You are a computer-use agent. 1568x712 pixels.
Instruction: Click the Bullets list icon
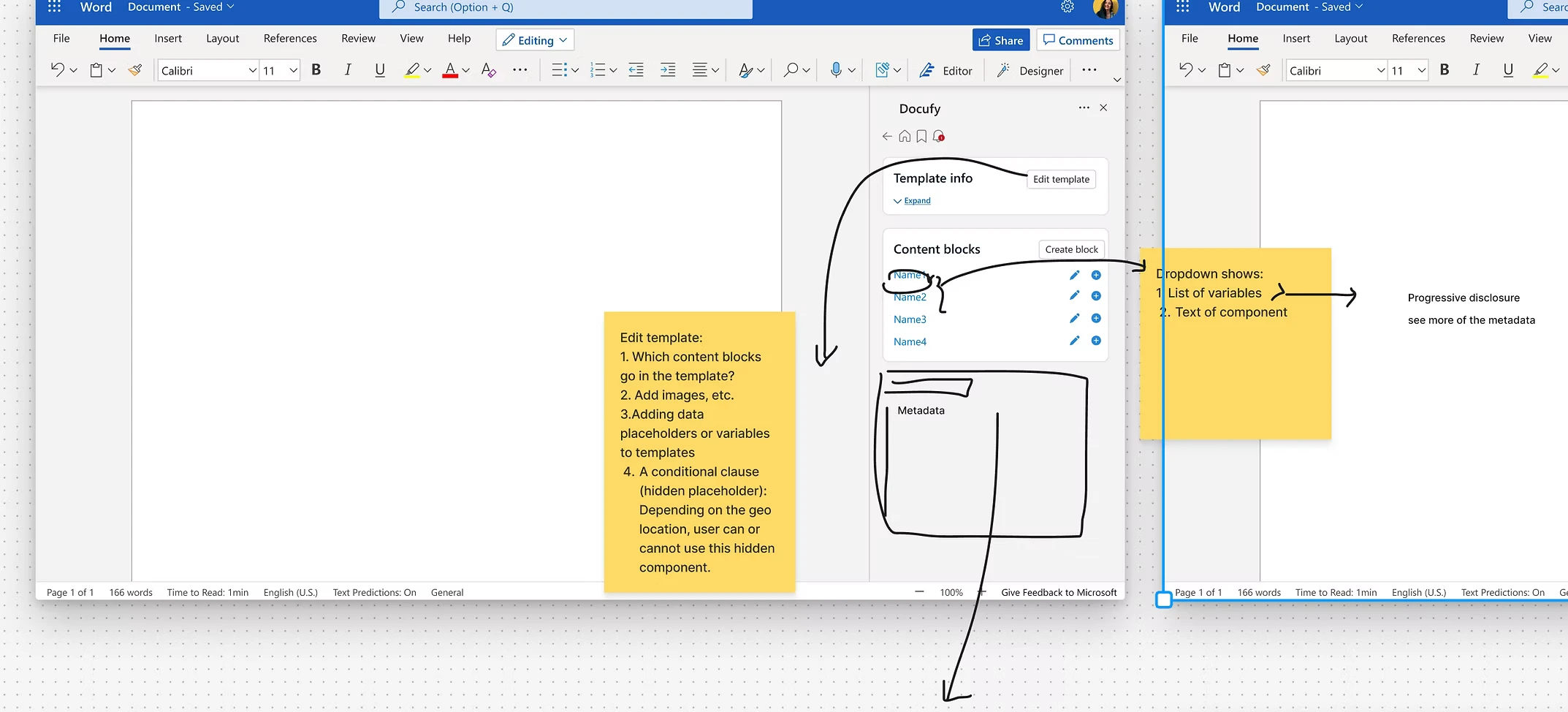coord(559,70)
